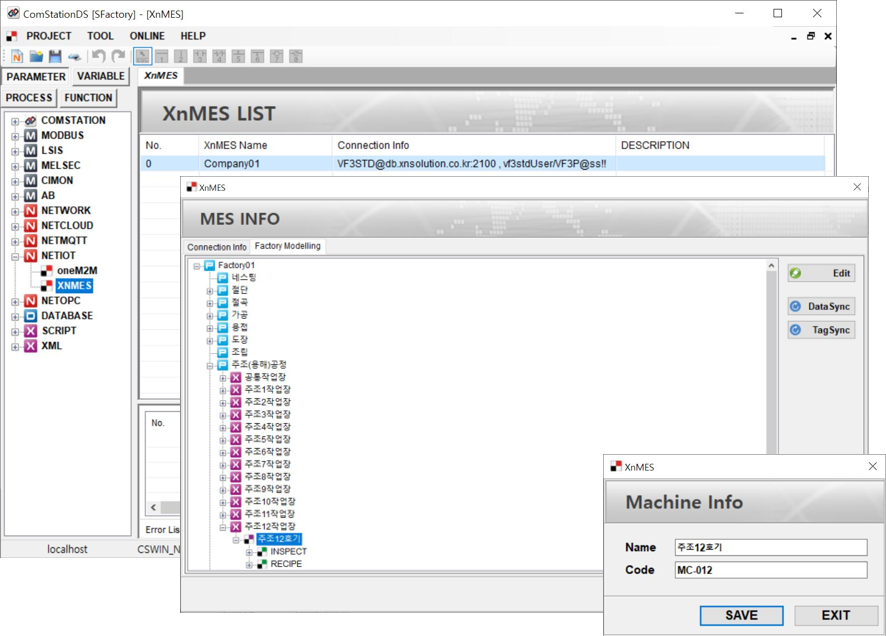
Task: Click the Open folder toolbar icon
Action: point(36,57)
